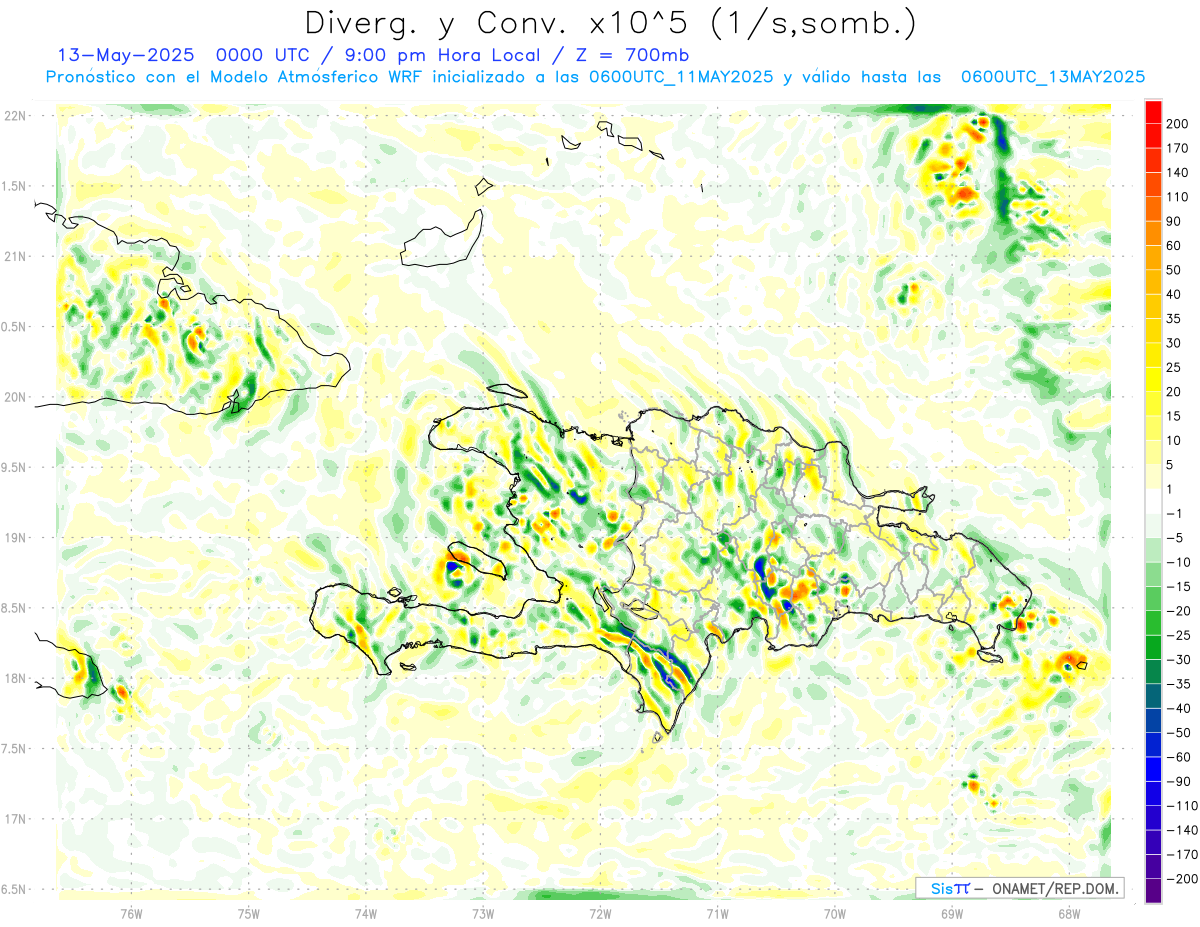
Task: Click the colorbar value "-1"
Action: 1174,513
